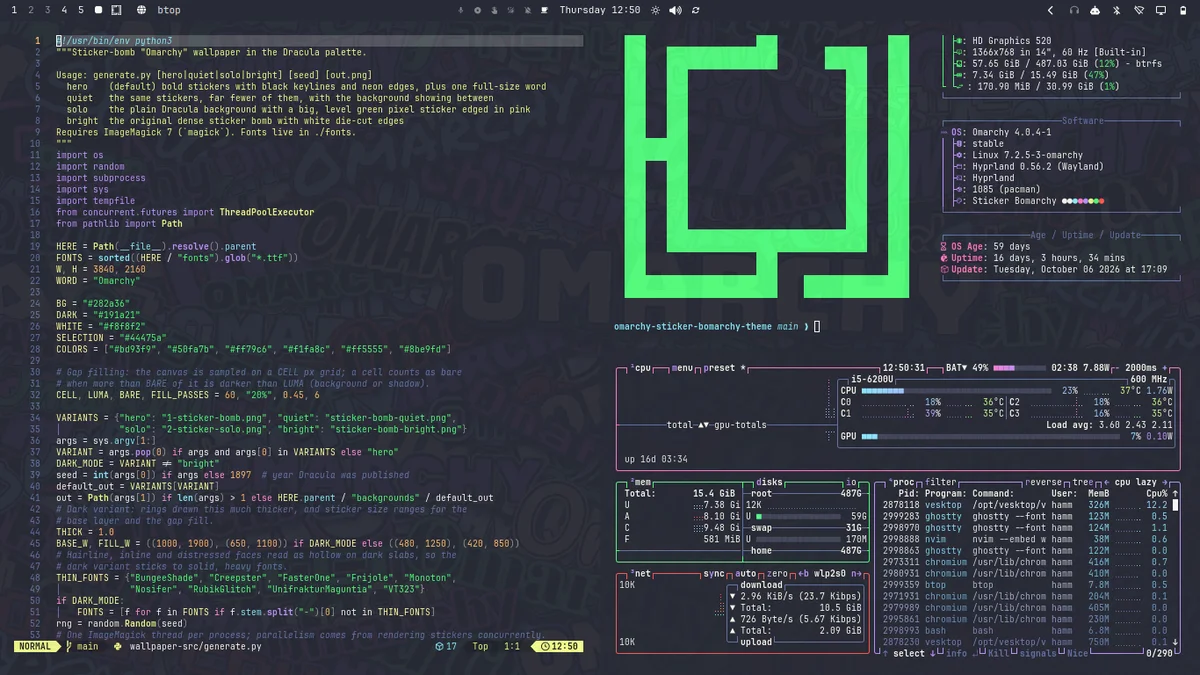Toggle the btop net box label
Screen dimensions: 1200x675
(x=641, y=574)
